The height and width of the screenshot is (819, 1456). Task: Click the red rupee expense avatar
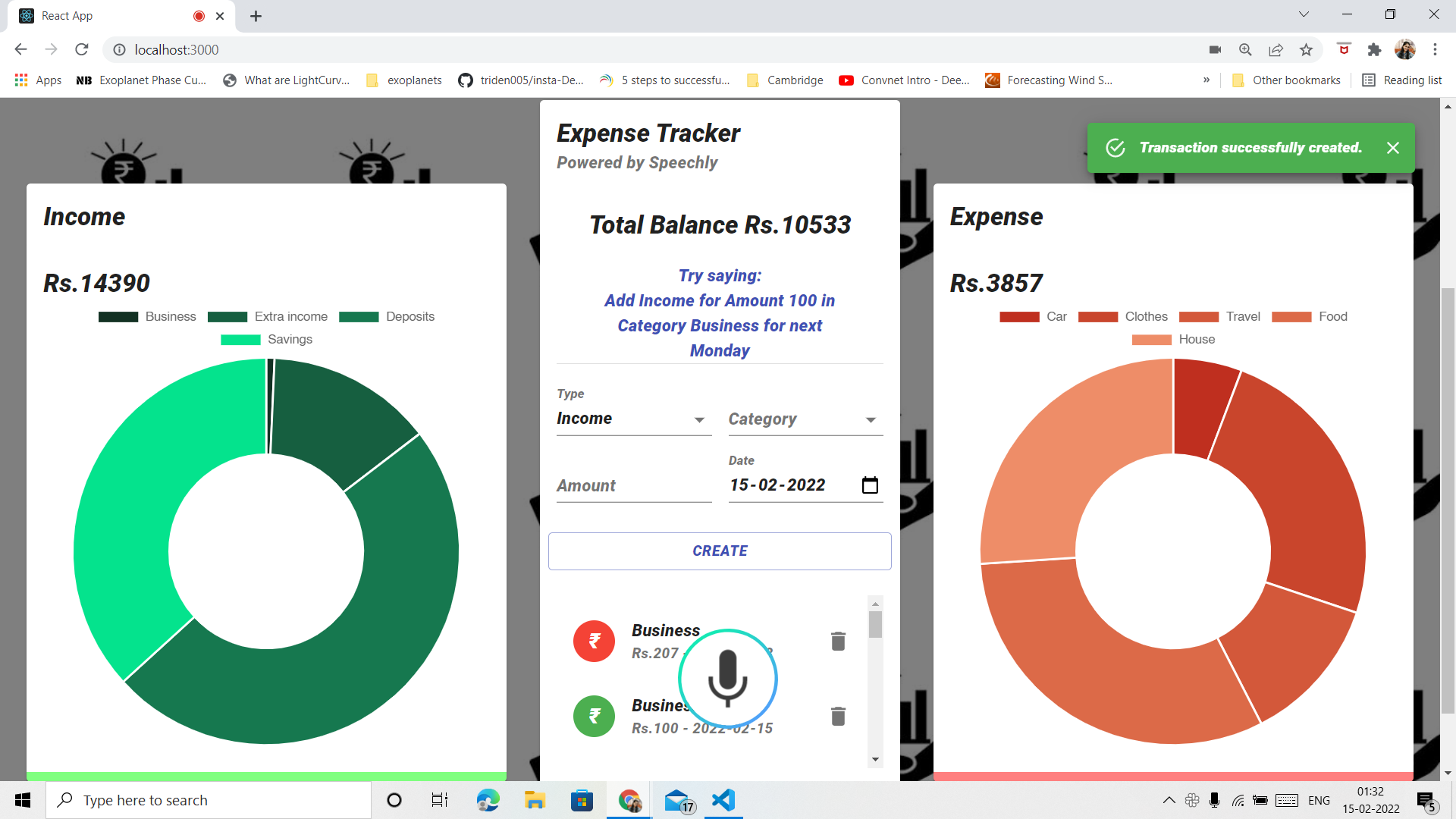pos(595,642)
